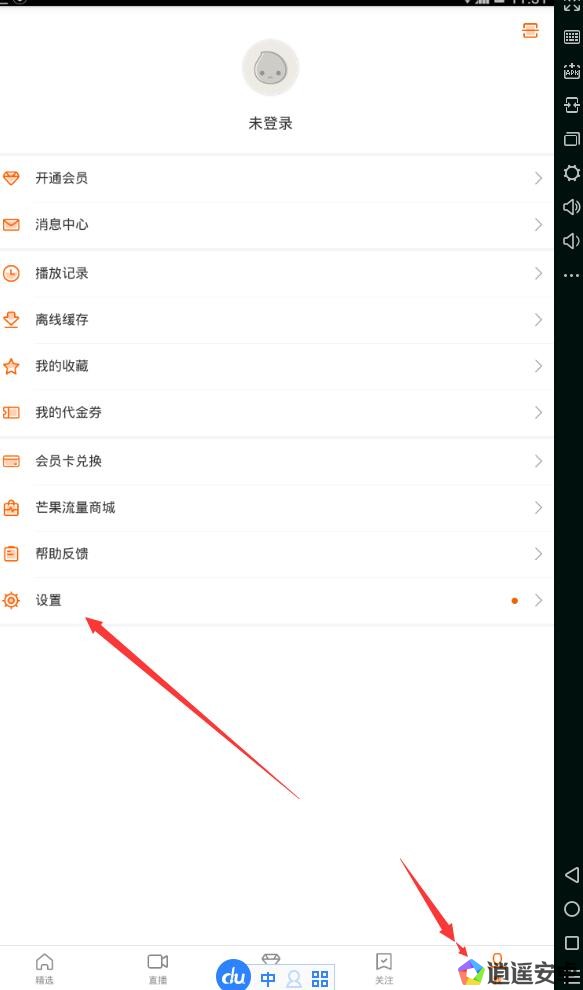Click the emulator sidebar gear settings icon
Viewport: 583px width, 990px height.
(572, 173)
